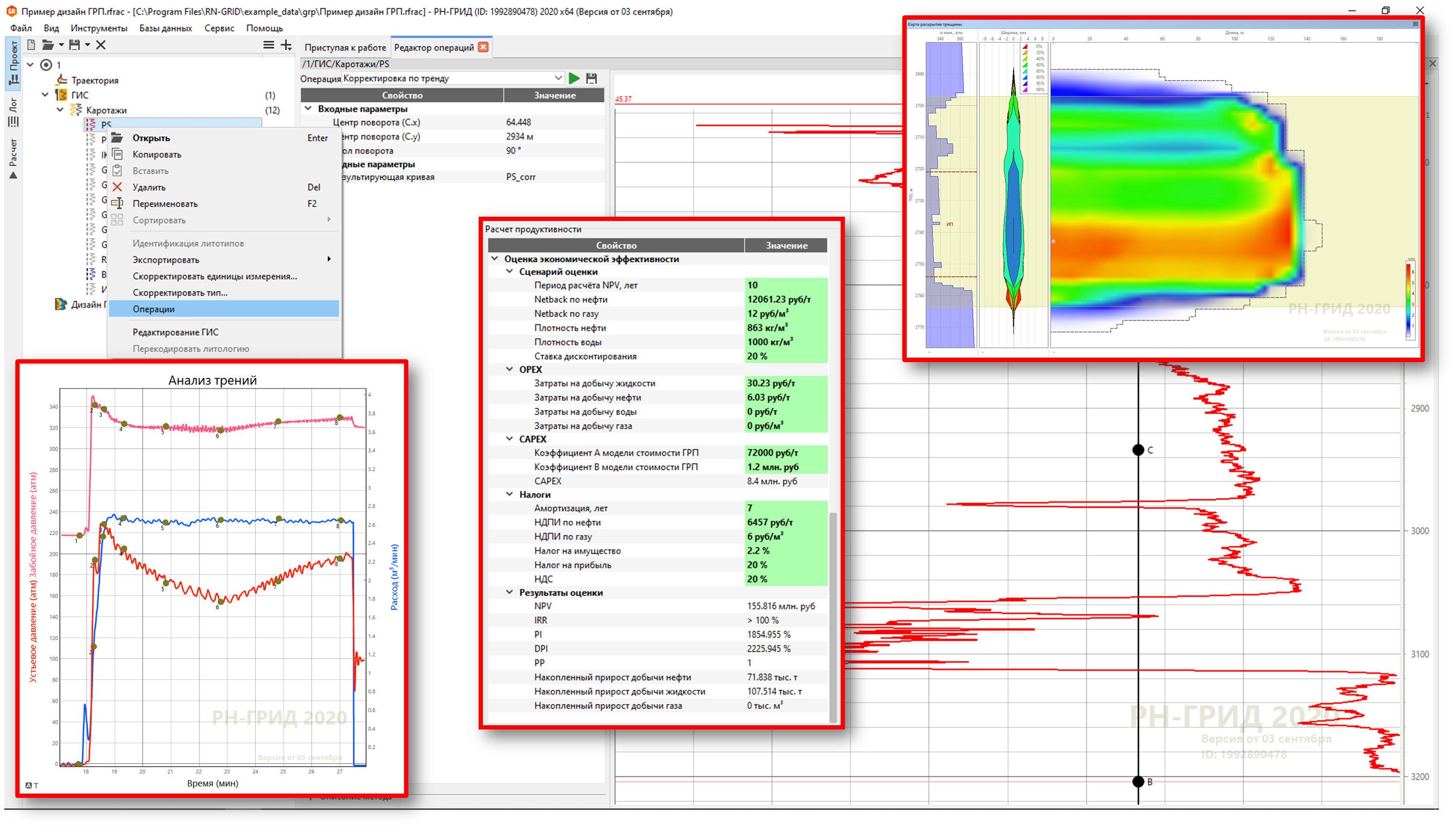The width and height of the screenshot is (1456, 829).
Task: Click the RN-GRID app icon in title bar
Action: point(11,11)
